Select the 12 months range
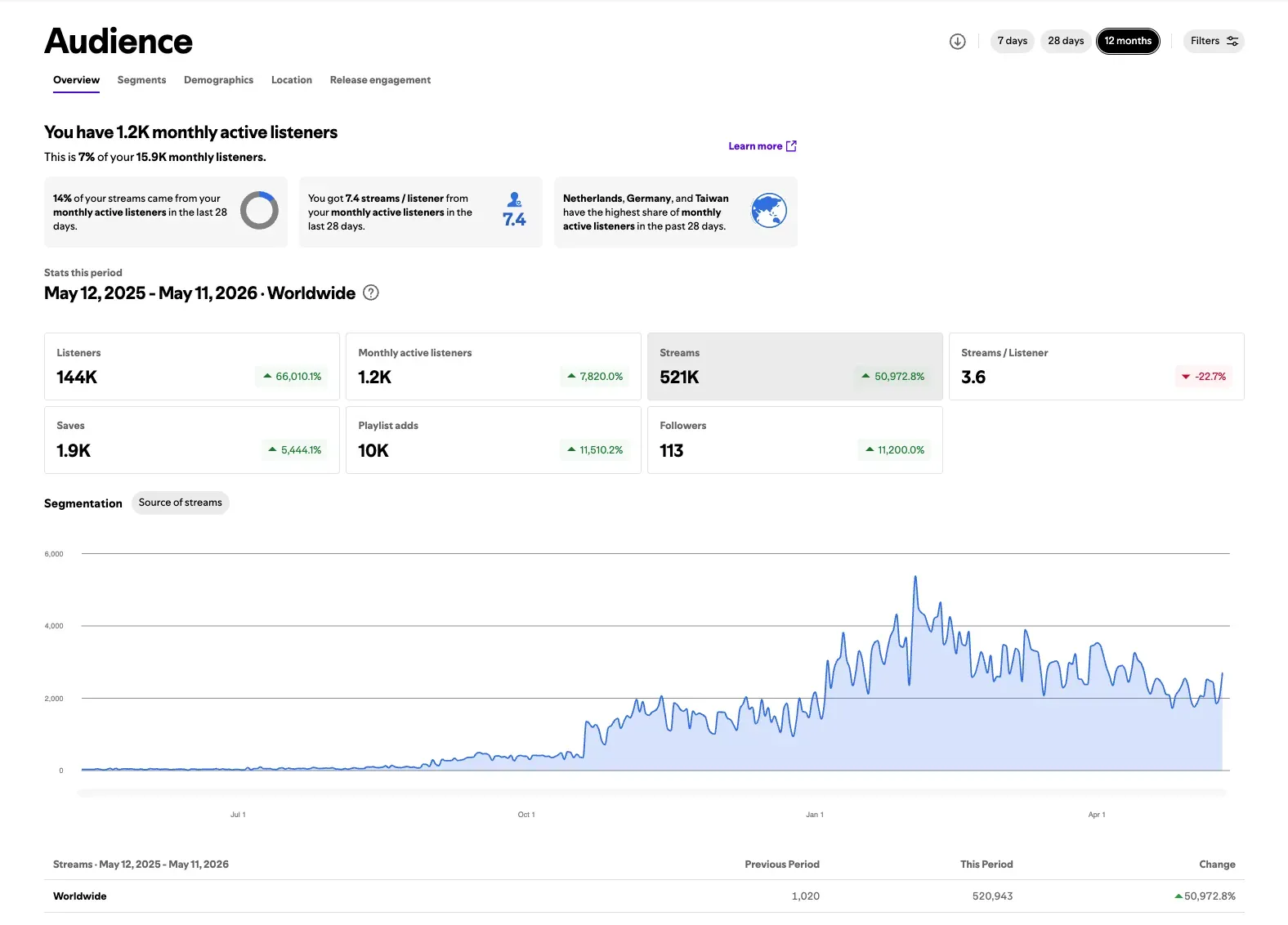 click(x=1128, y=41)
